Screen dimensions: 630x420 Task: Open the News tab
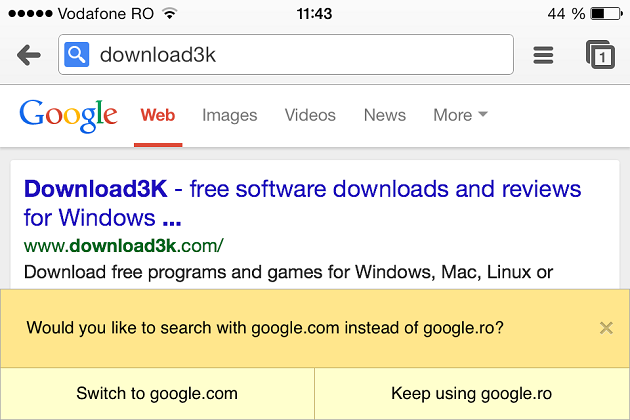[384, 115]
